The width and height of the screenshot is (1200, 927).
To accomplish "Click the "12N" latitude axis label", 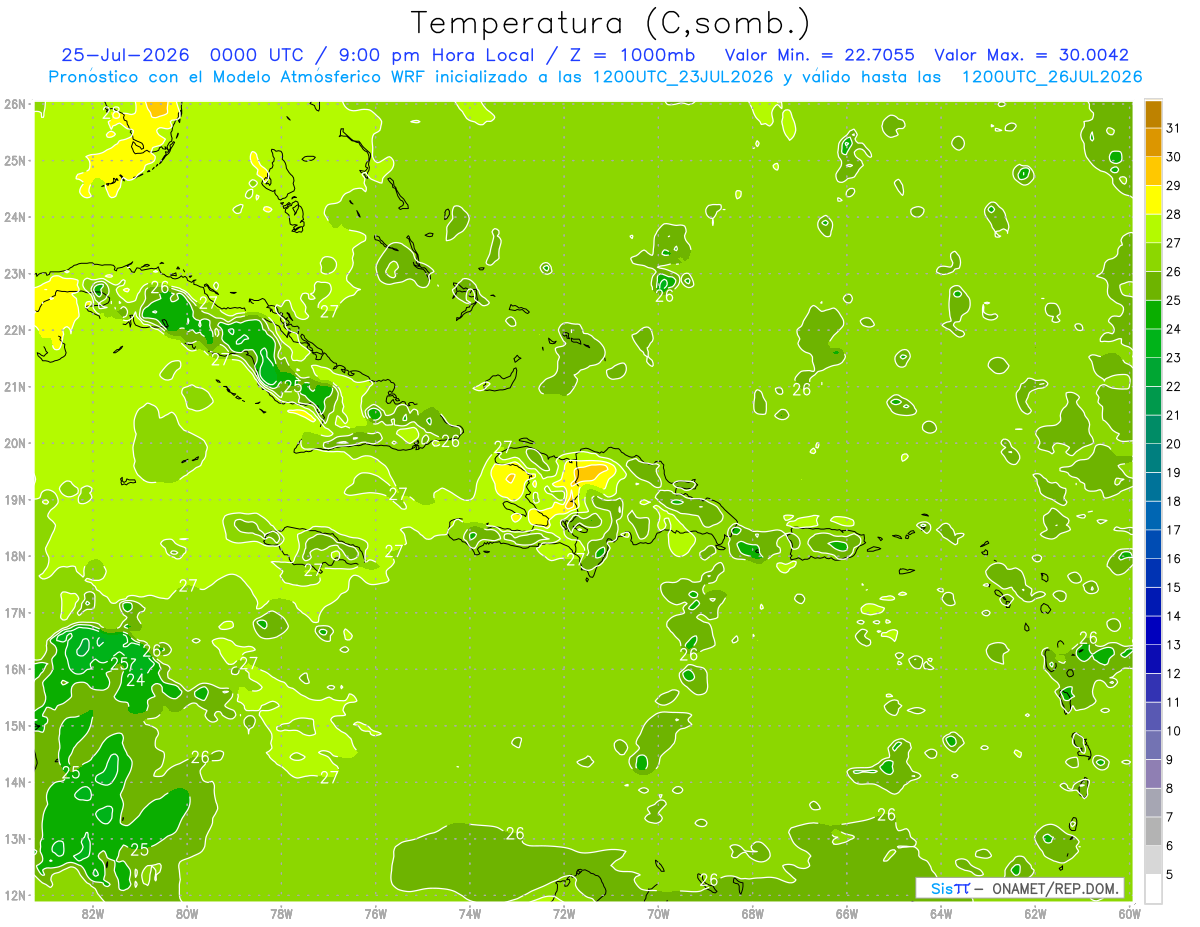I will tap(14, 895).
